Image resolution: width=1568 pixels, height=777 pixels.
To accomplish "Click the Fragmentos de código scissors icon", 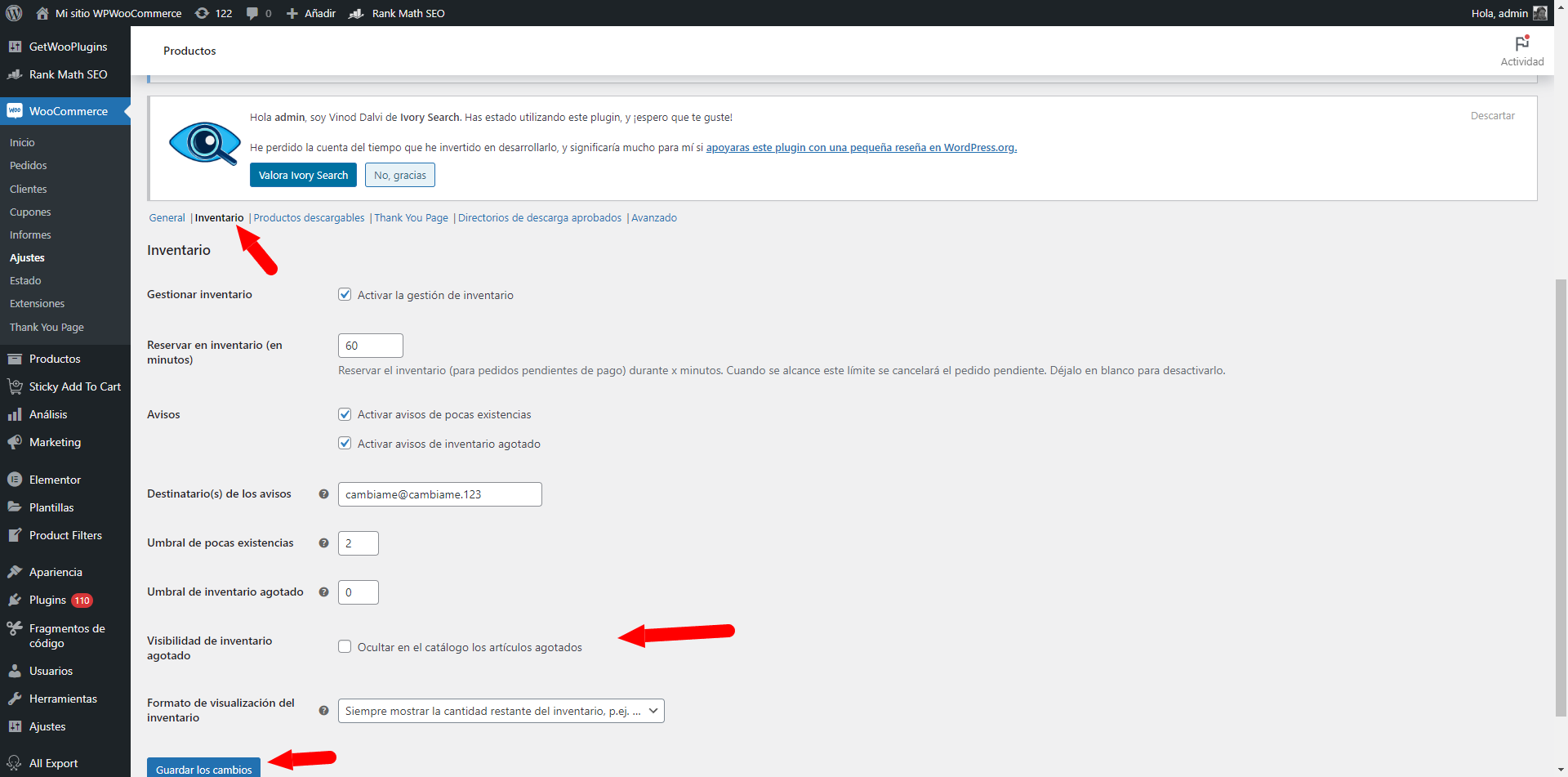I will click(15, 628).
